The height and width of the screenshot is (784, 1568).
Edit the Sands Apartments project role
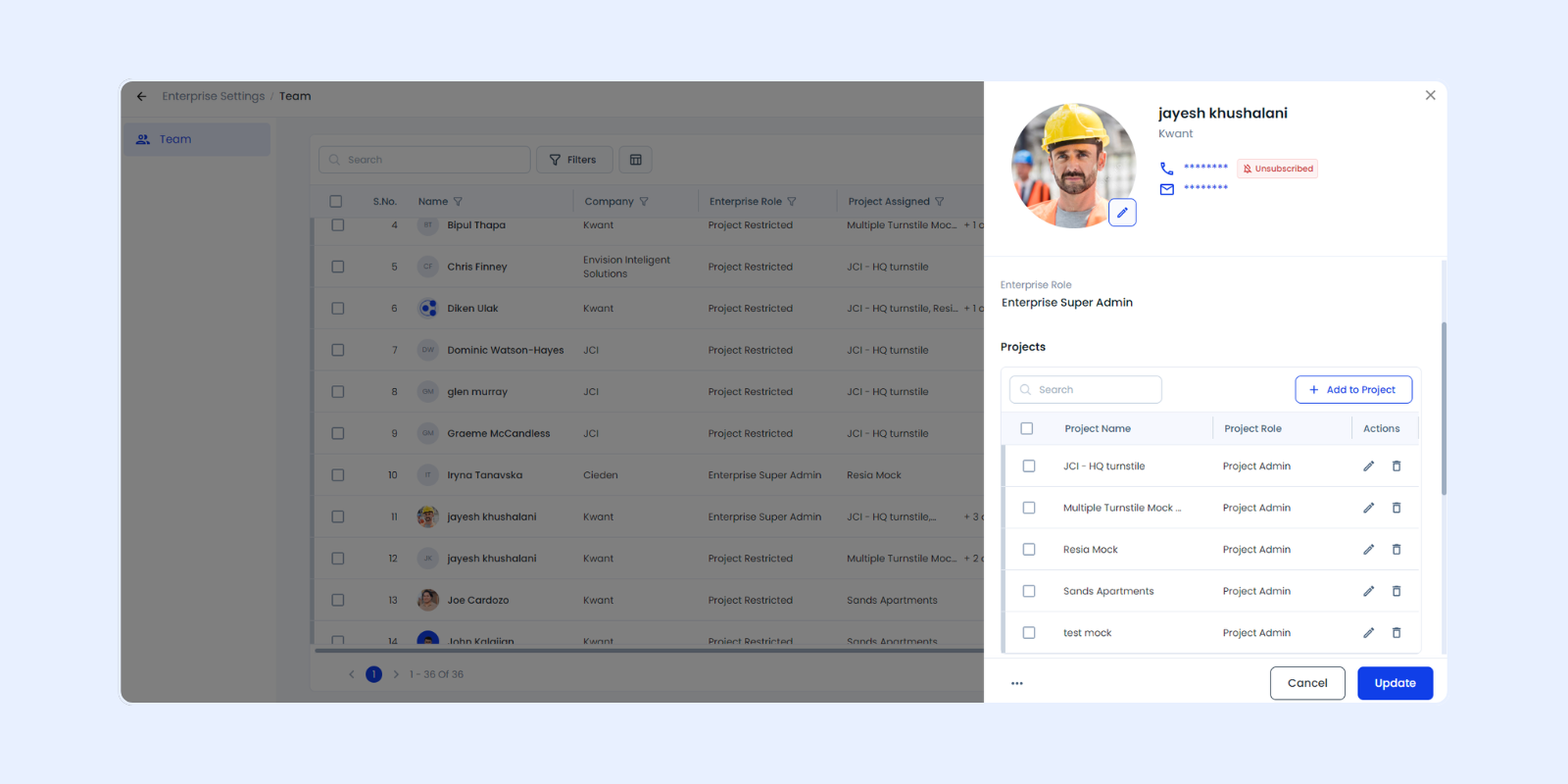[x=1368, y=591]
